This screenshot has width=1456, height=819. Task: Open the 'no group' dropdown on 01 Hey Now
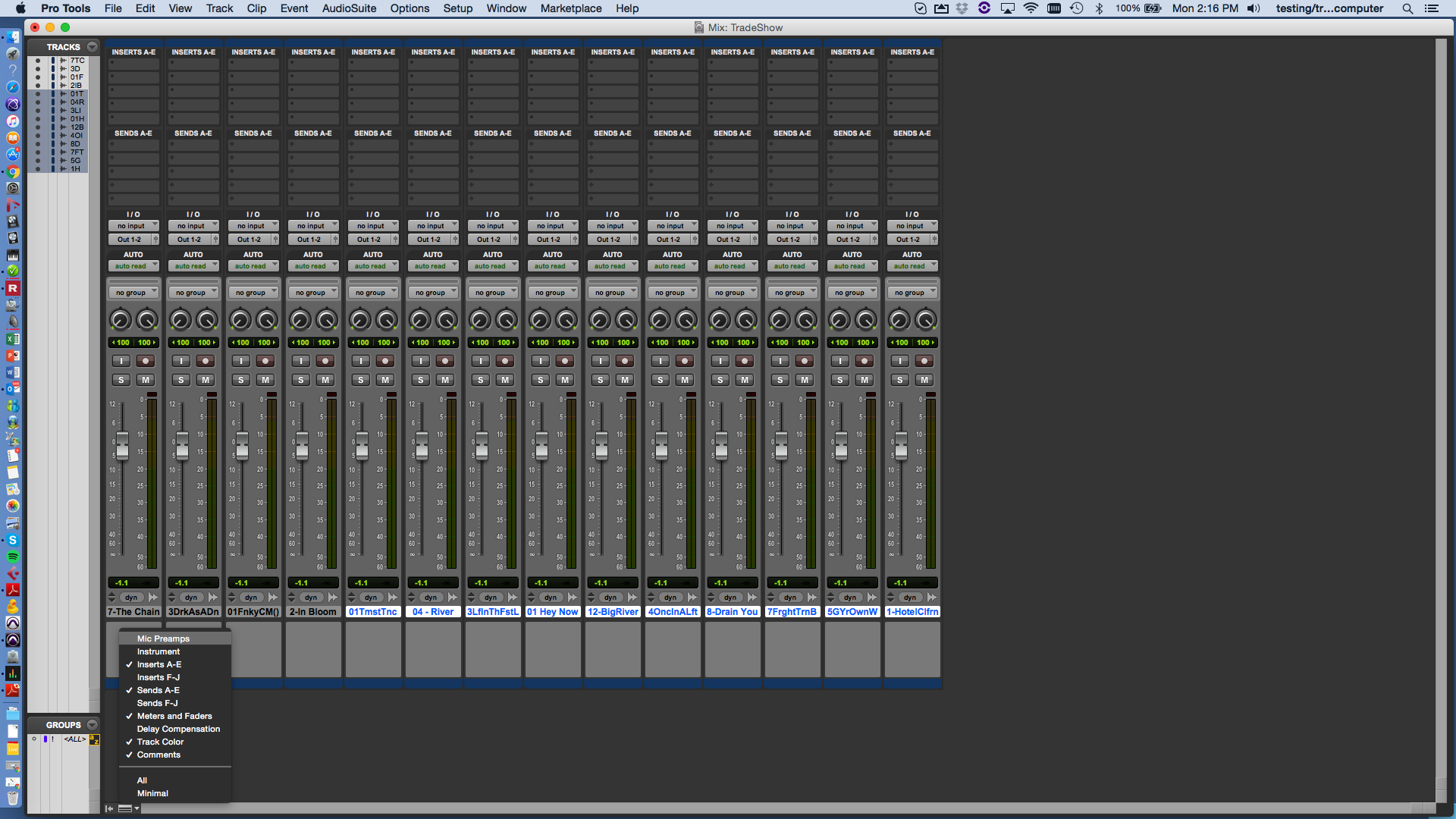click(x=552, y=293)
